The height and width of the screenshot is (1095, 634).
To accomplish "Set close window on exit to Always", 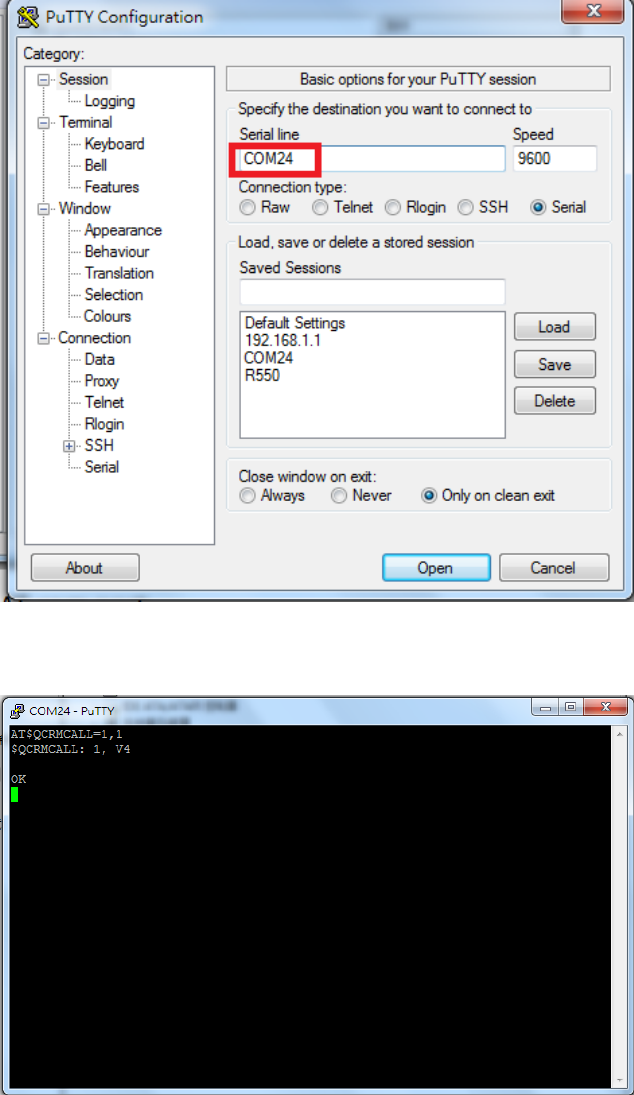I will click(247, 496).
